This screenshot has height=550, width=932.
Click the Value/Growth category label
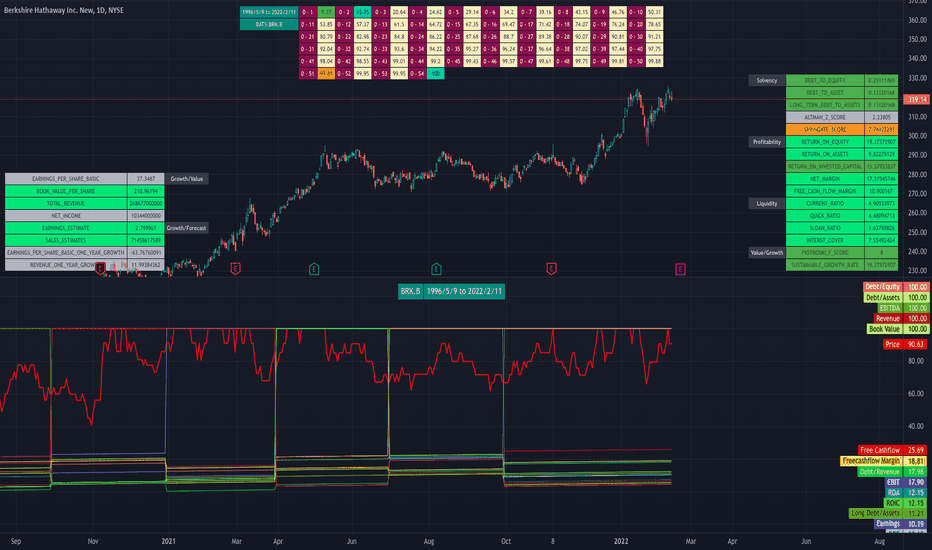767,253
